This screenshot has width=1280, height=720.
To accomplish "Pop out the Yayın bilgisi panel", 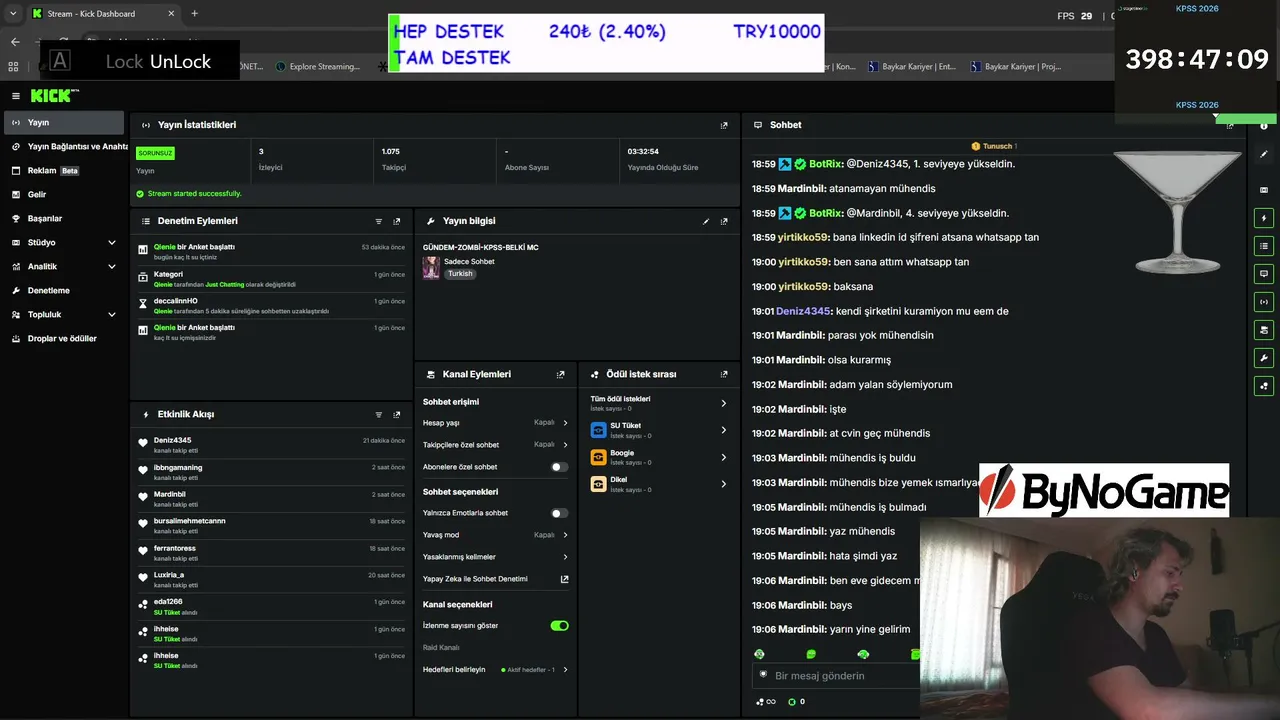I will tap(724, 221).
